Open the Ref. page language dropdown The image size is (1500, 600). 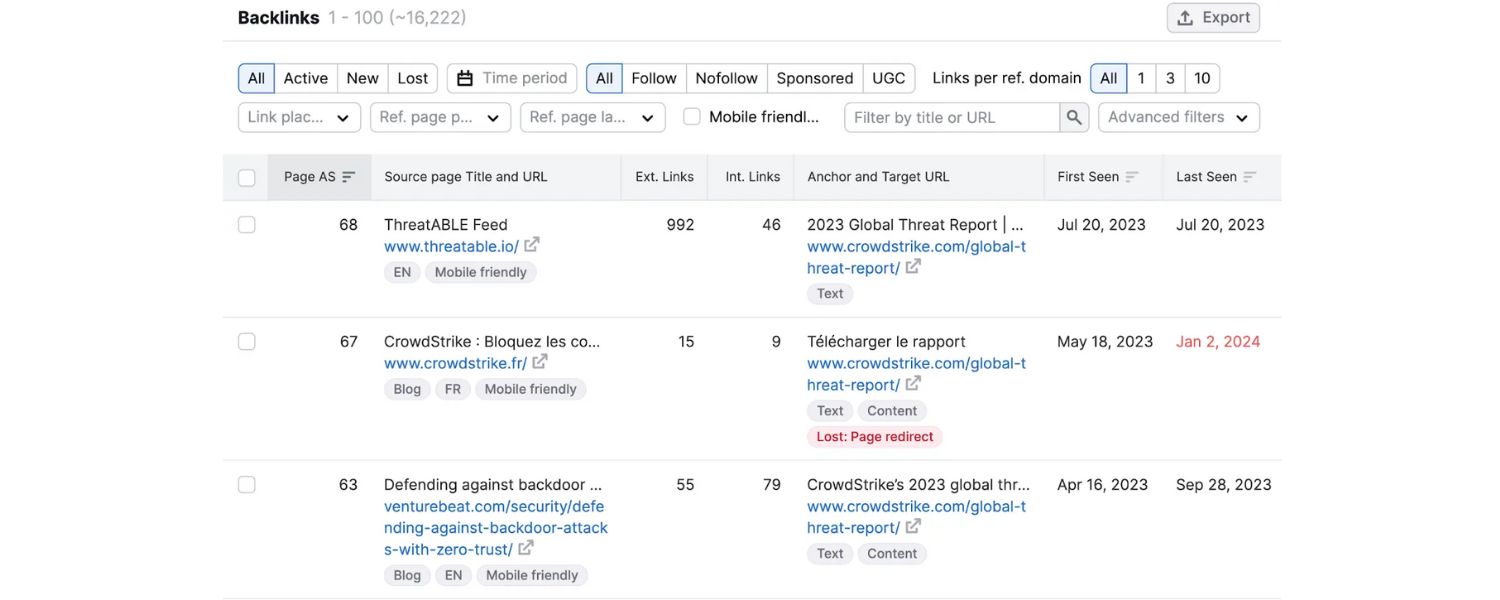(x=592, y=117)
